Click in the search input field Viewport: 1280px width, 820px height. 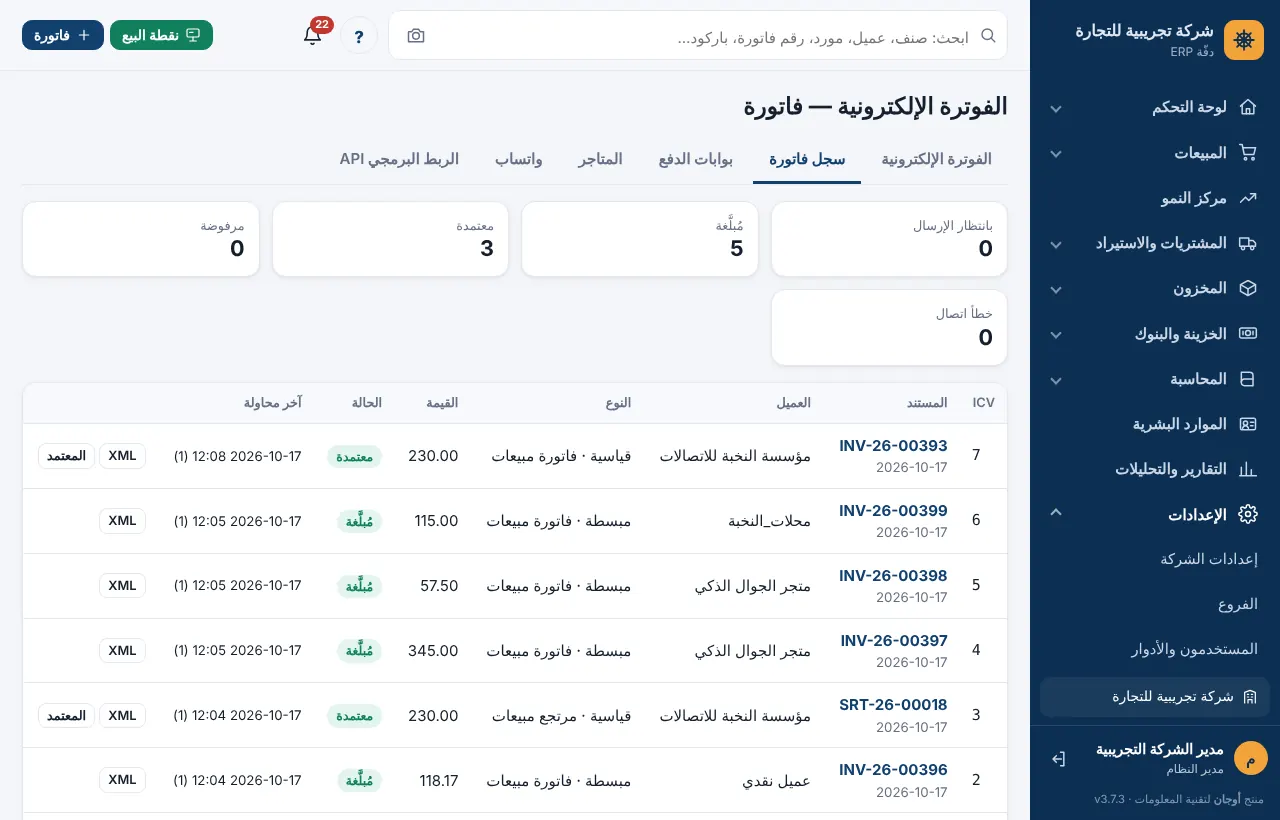tap(700, 36)
